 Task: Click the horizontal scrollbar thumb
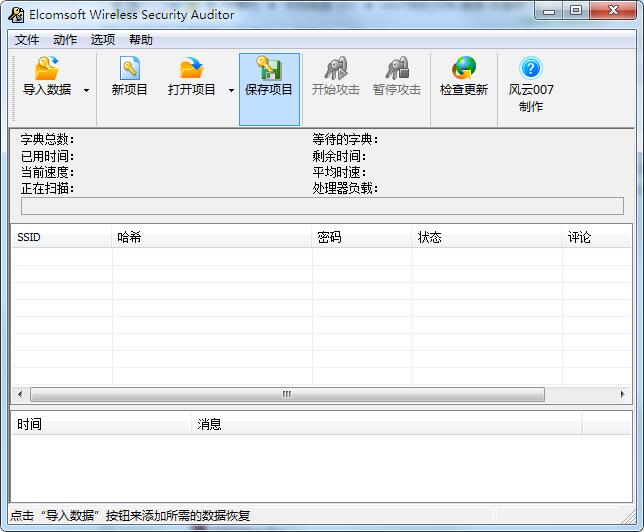[x=288, y=394]
